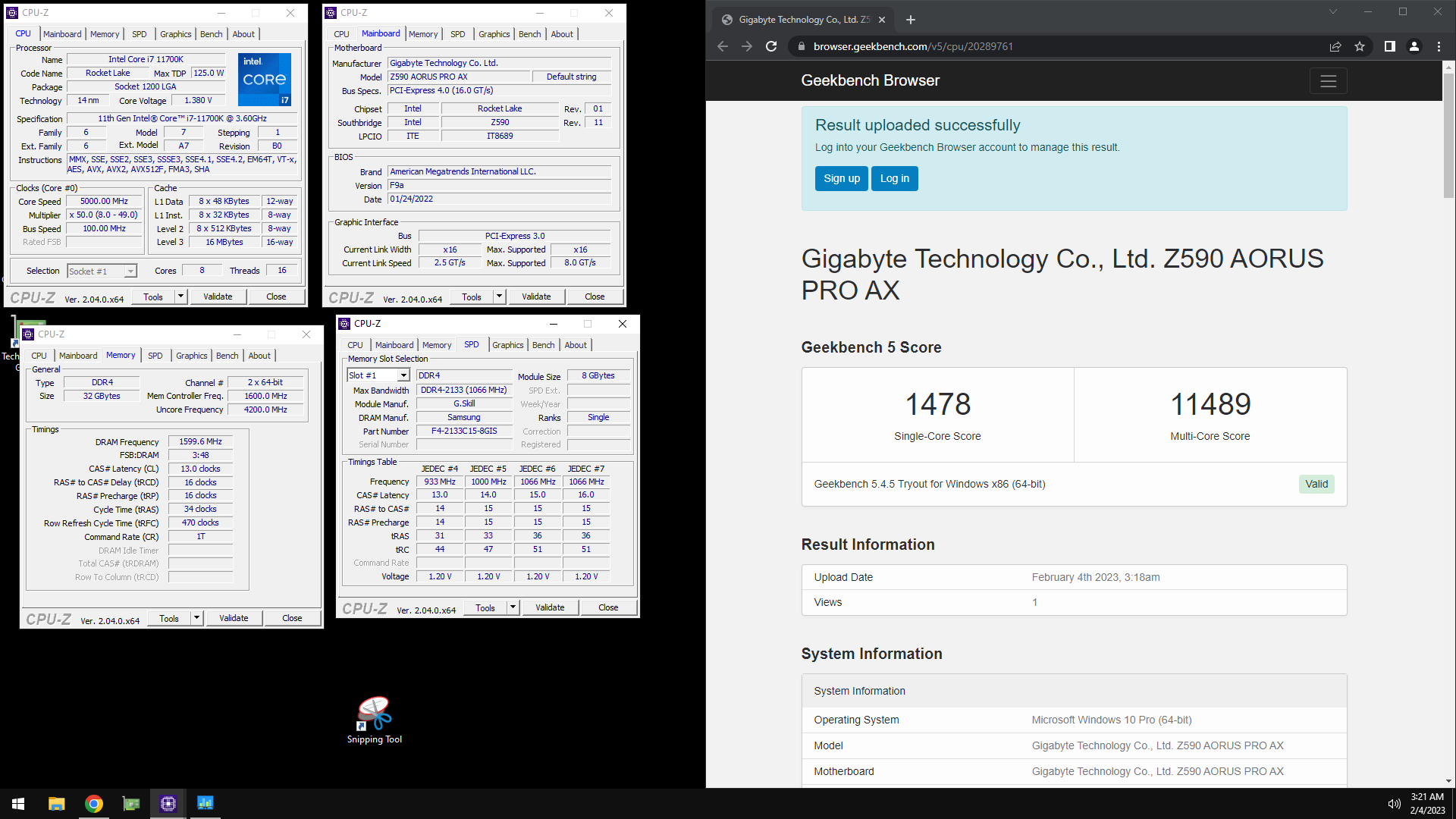
Task: Open CPU tab in SPD window
Action: point(355,345)
